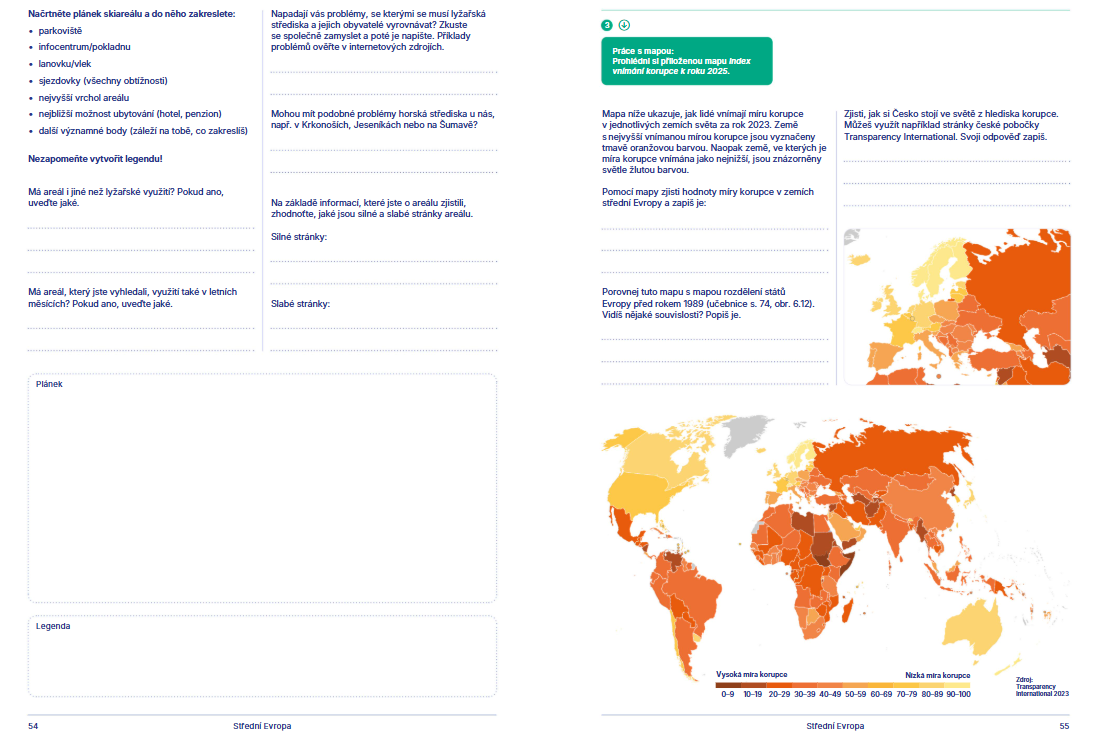Click the 'Vysoká míra korupce' legend label

[x=751, y=674]
